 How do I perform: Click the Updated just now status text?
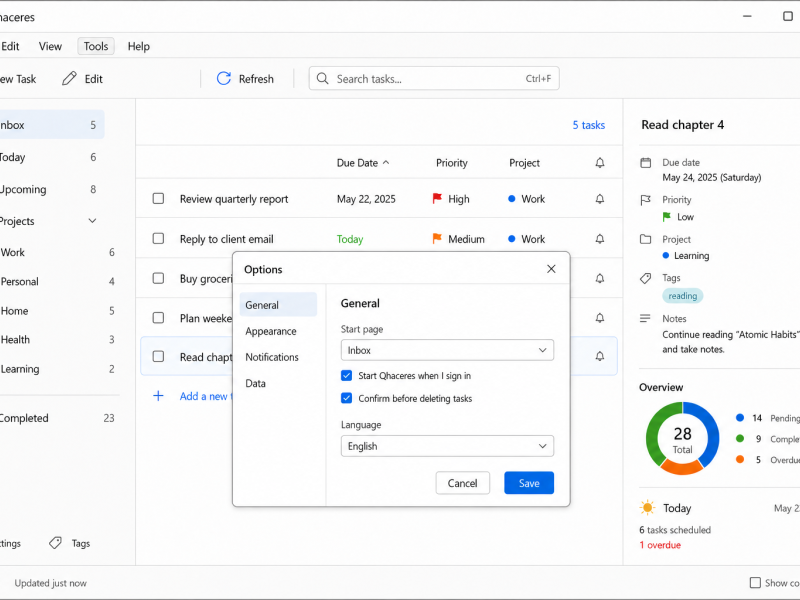(50, 583)
